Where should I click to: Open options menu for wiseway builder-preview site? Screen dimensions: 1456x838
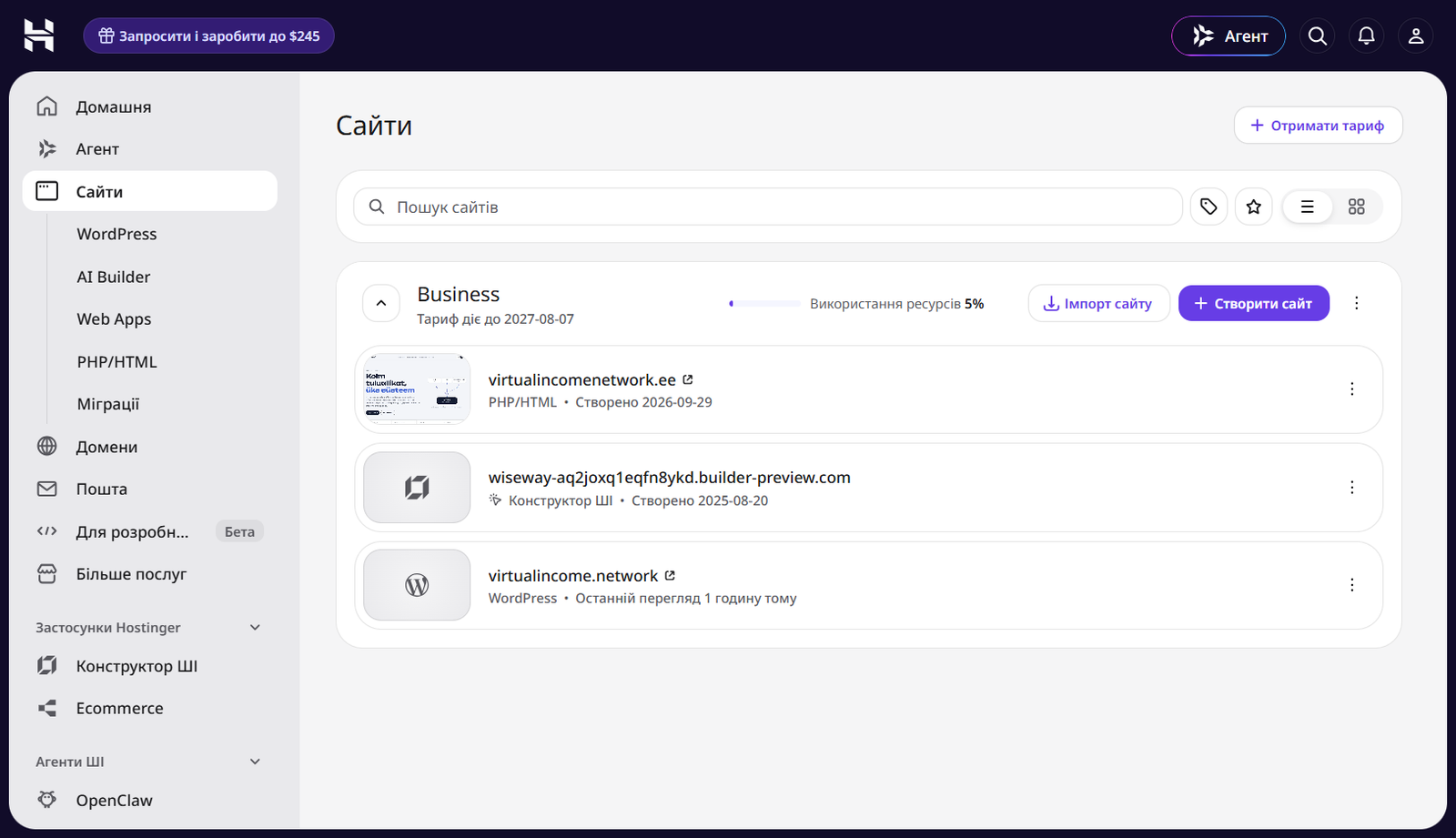1351,488
